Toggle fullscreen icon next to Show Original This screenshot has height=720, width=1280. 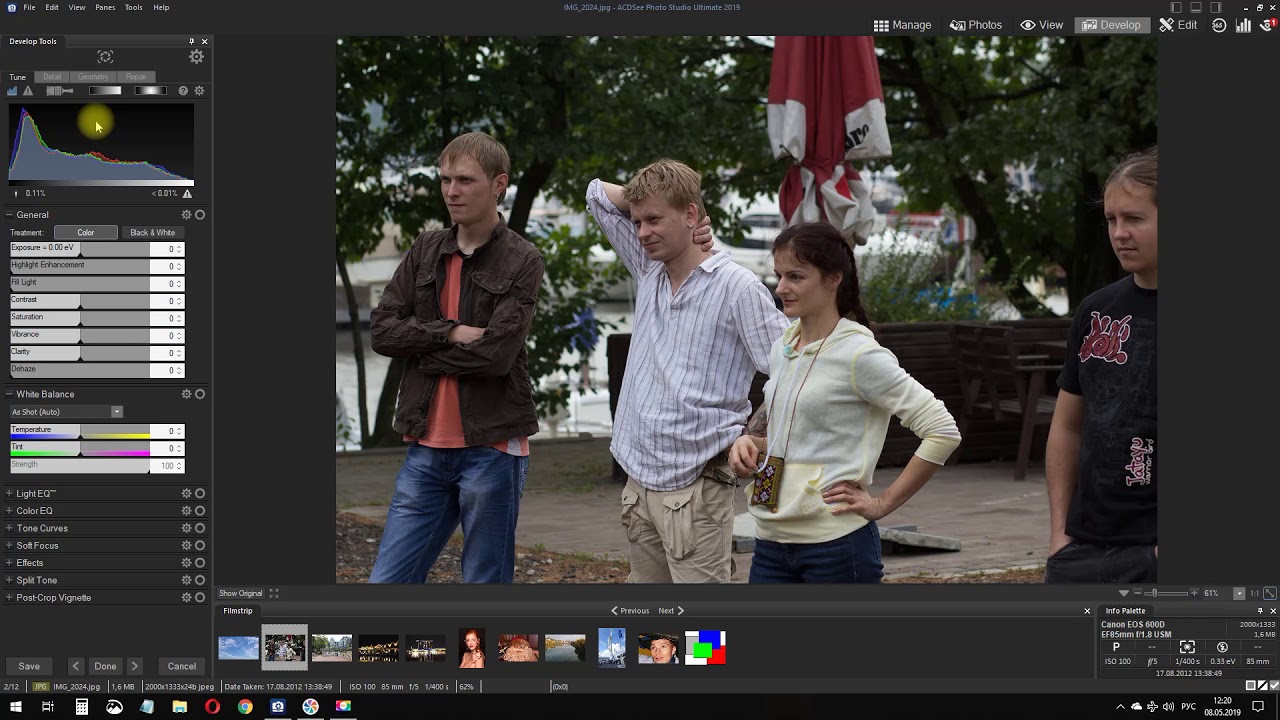point(273,593)
